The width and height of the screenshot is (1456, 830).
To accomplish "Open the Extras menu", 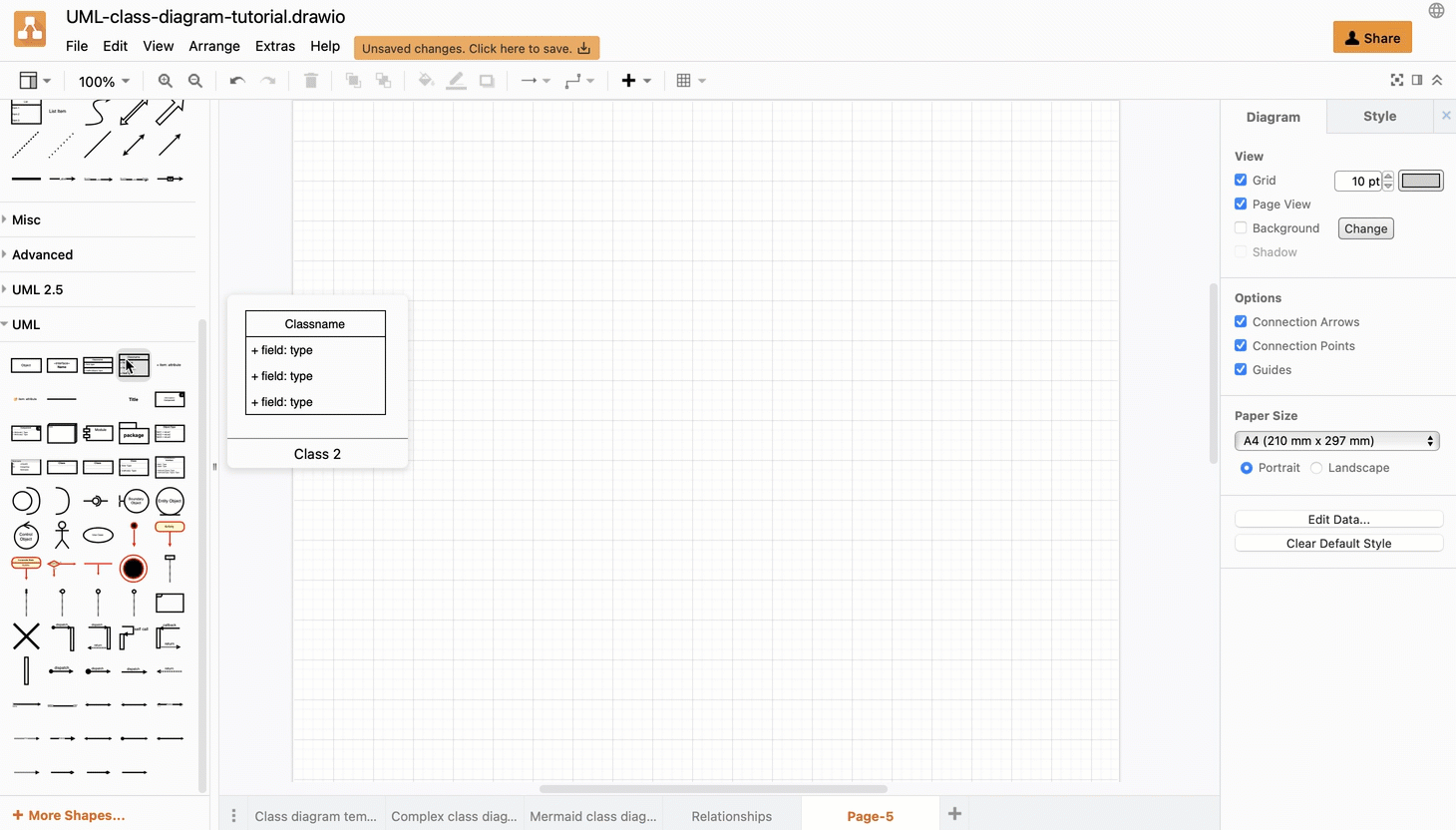I will [275, 46].
